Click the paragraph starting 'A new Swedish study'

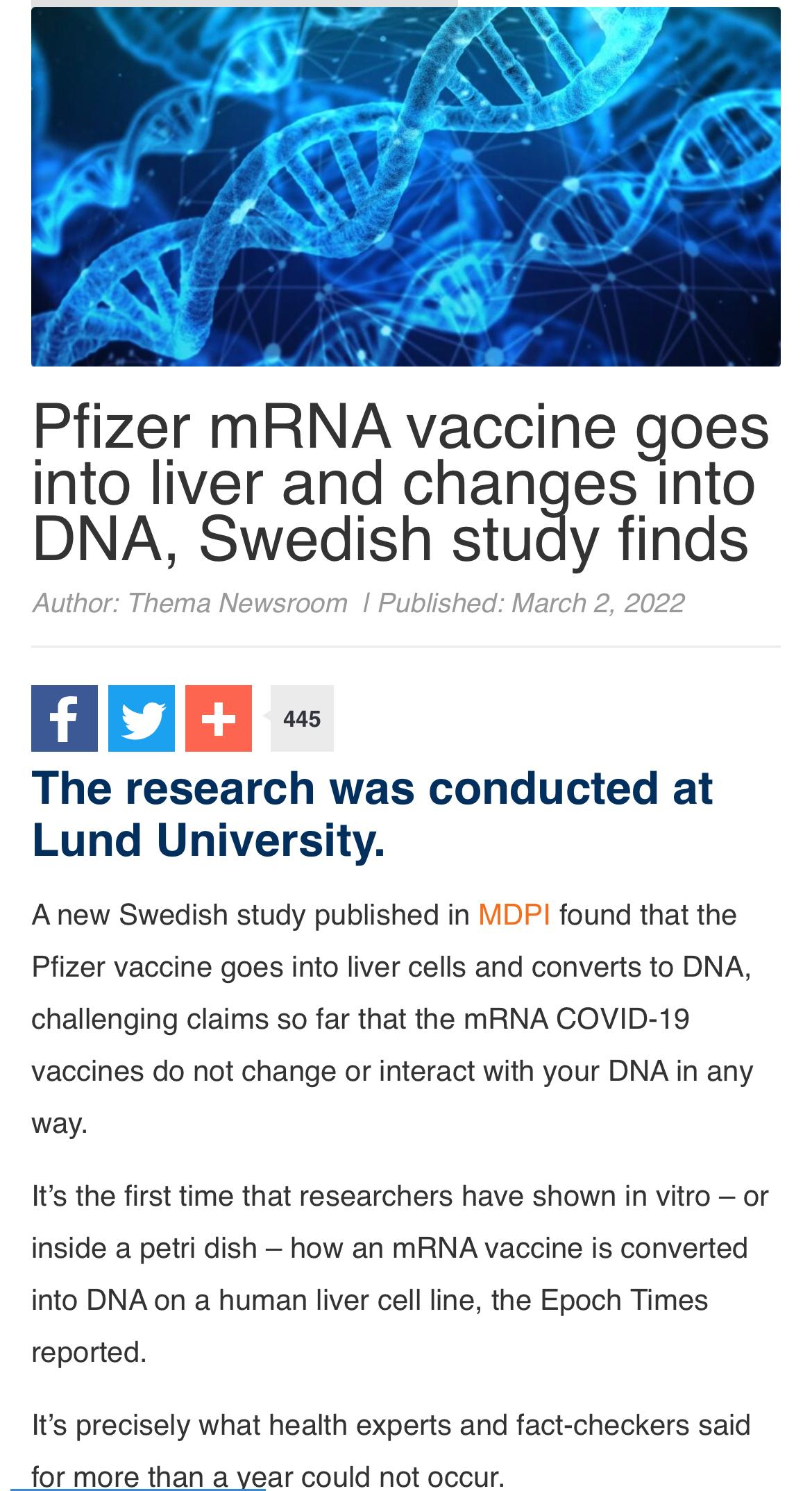click(x=392, y=1018)
